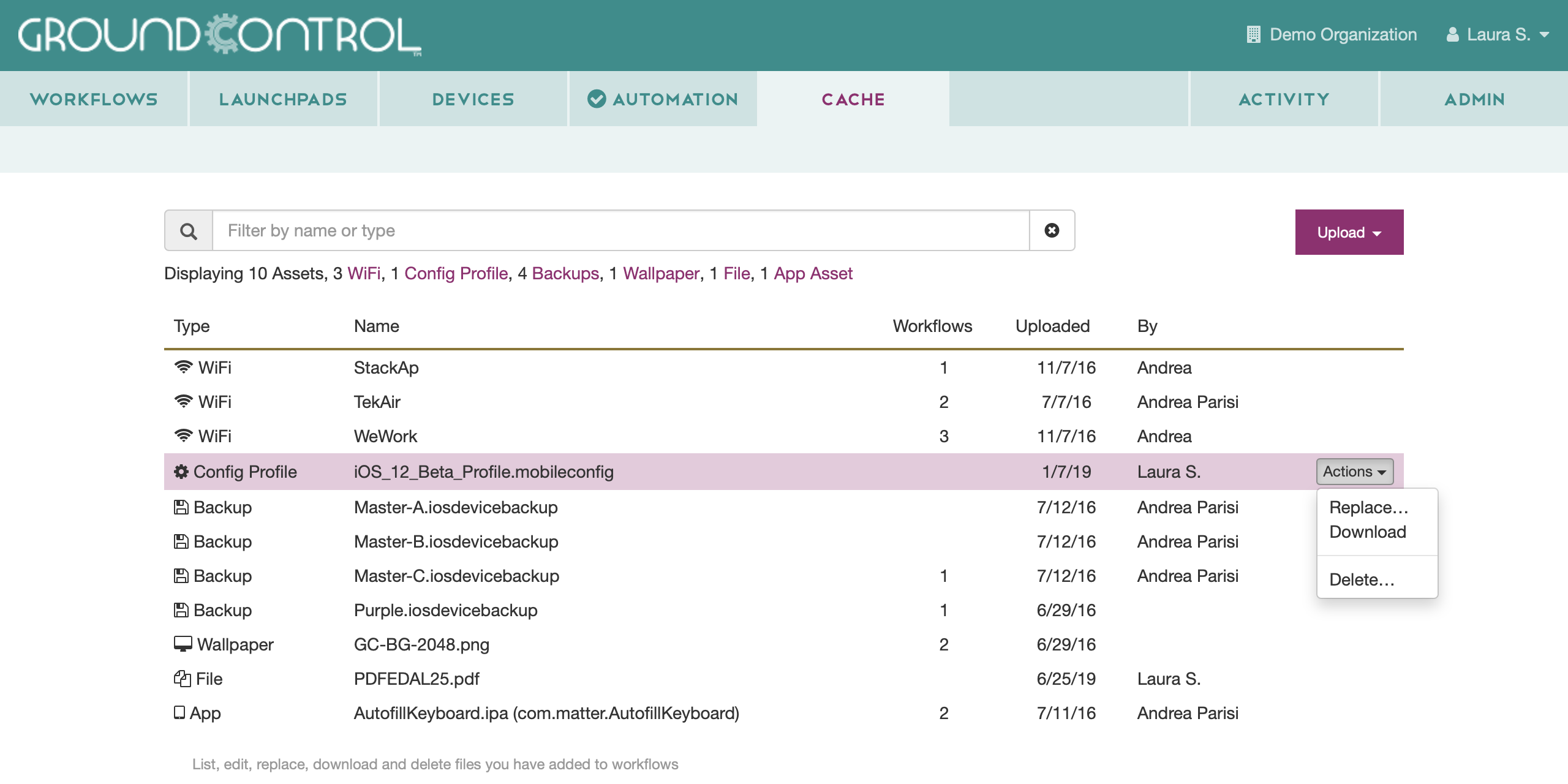Focus the Filter by name or type field
This screenshot has height=784, width=1568.
pos(620,230)
